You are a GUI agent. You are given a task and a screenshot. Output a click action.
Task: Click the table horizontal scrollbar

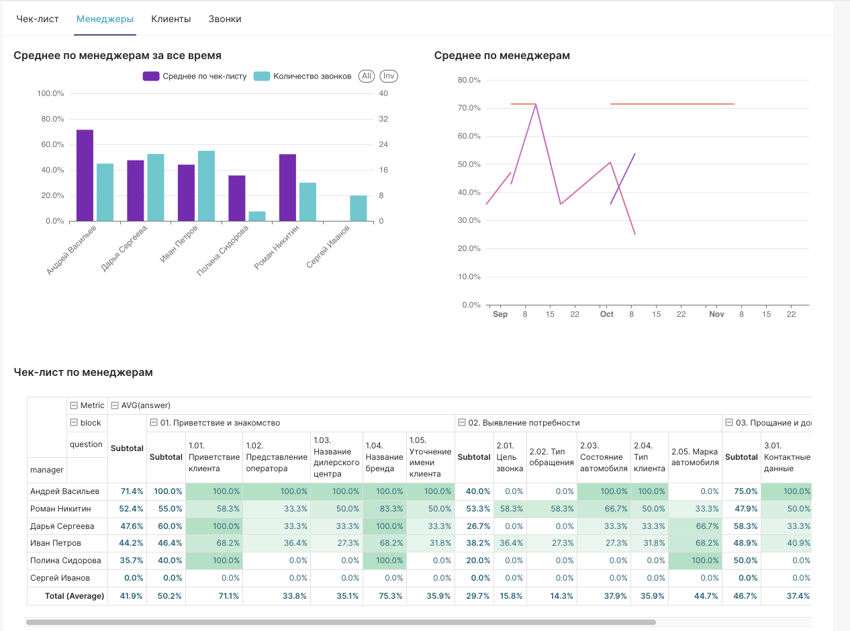point(330,622)
